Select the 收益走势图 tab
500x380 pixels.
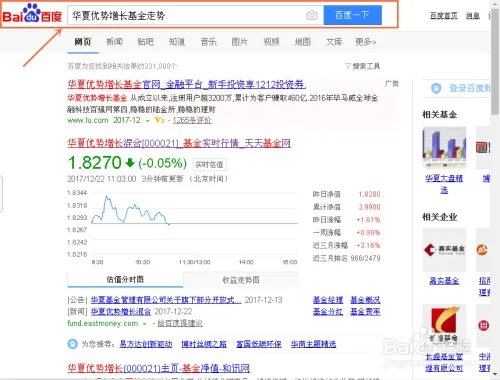241,280
